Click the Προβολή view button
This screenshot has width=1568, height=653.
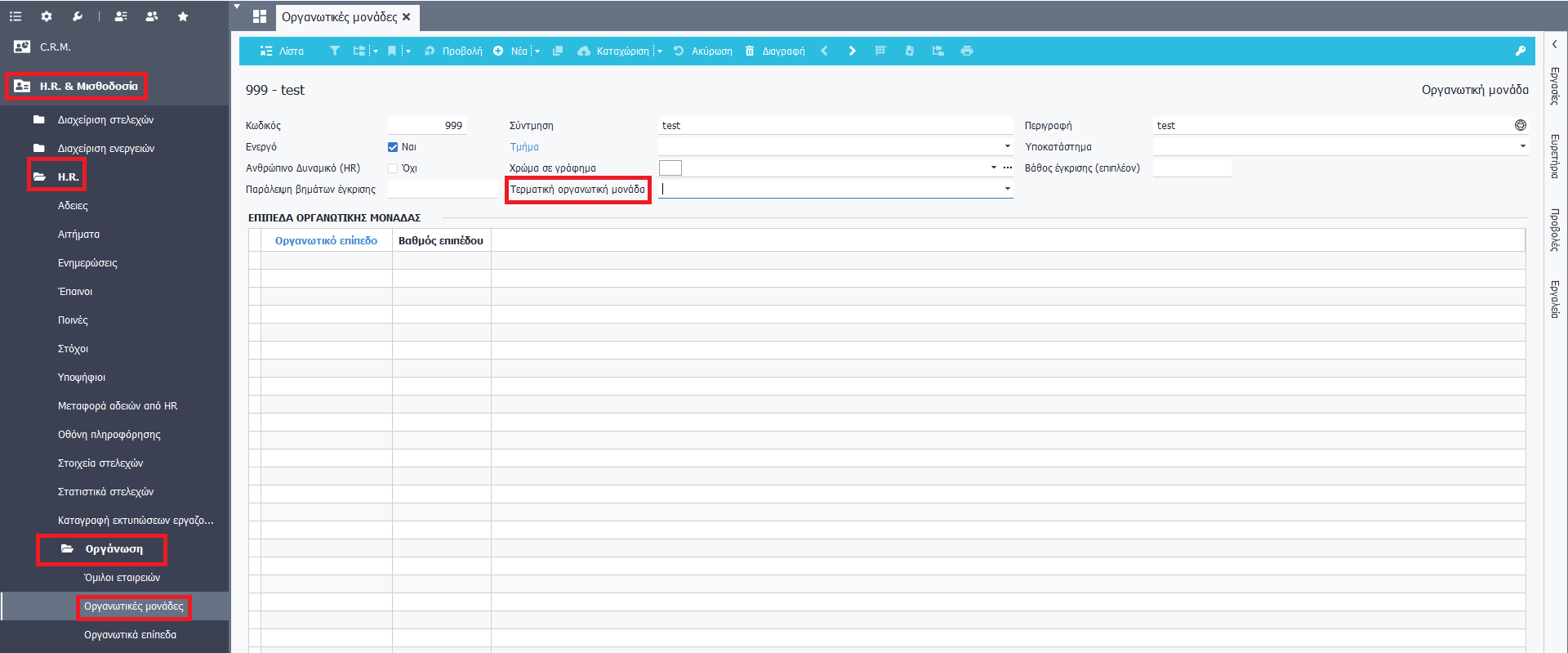(454, 51)
